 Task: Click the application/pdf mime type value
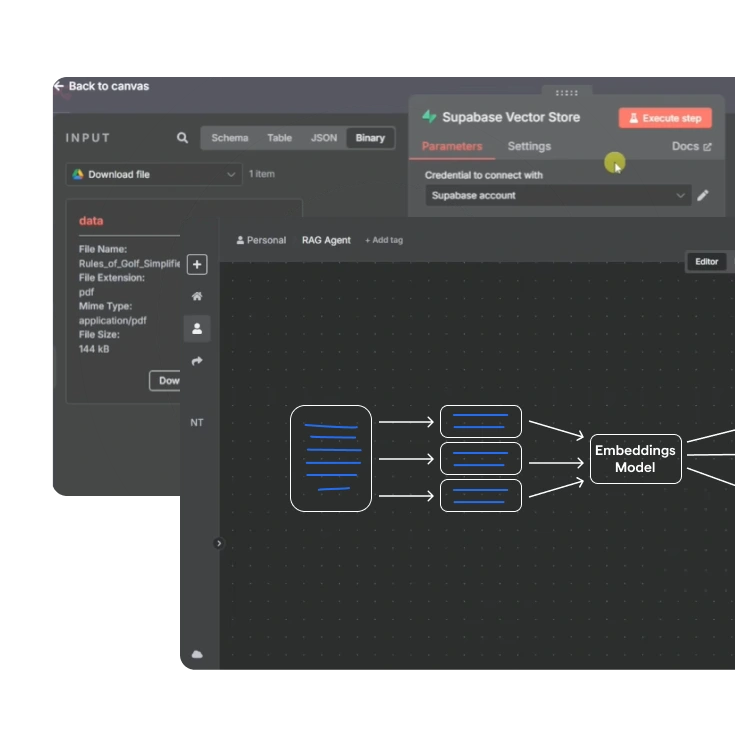[x=112, y=321]
